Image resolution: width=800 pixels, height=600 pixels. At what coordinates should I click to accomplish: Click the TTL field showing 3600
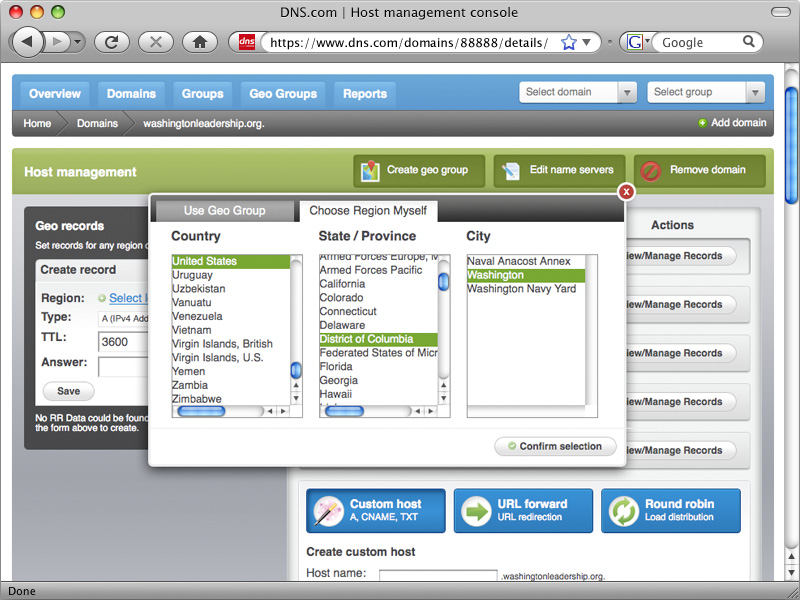(x=123, y=342)
